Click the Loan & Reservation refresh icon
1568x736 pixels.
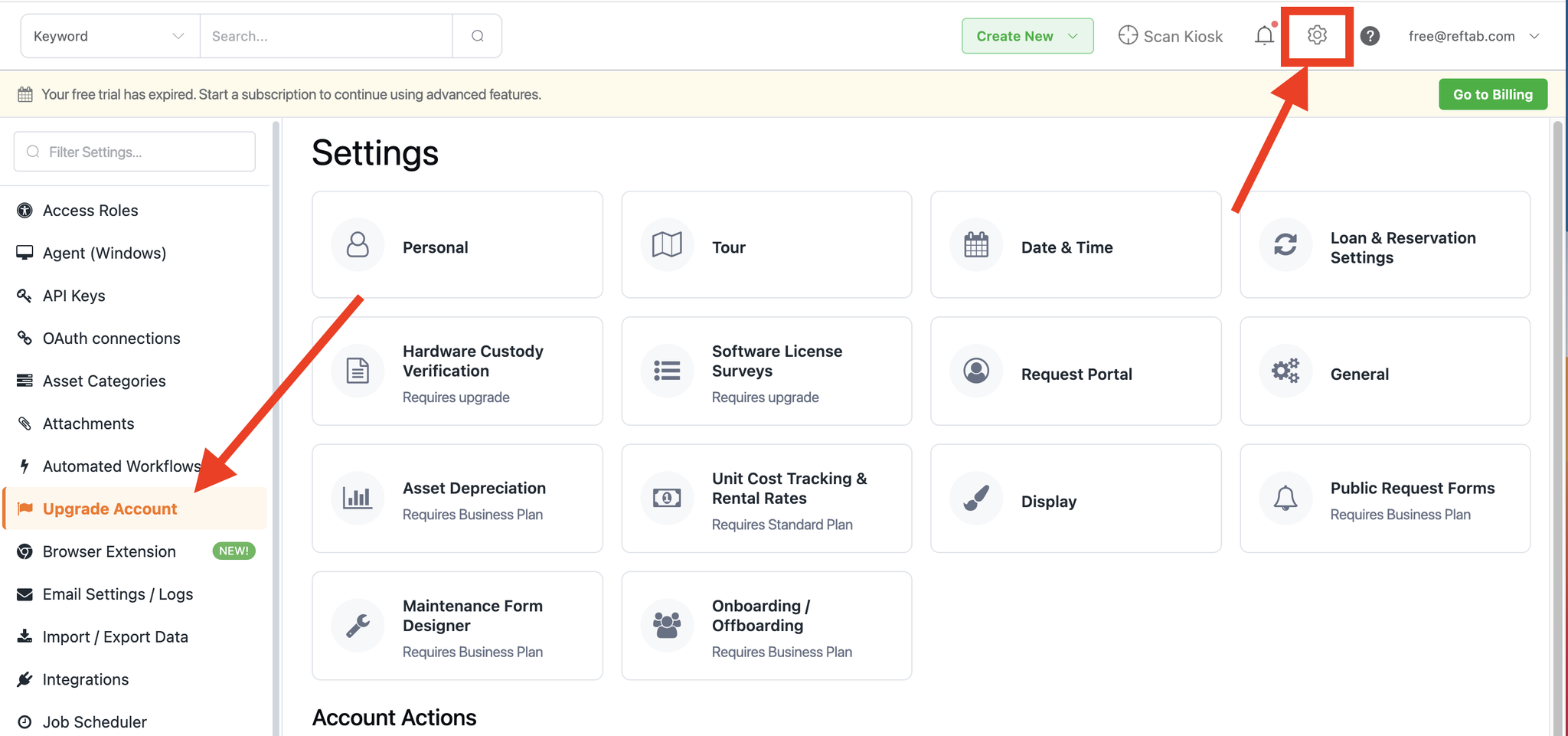coord(1285,245)
